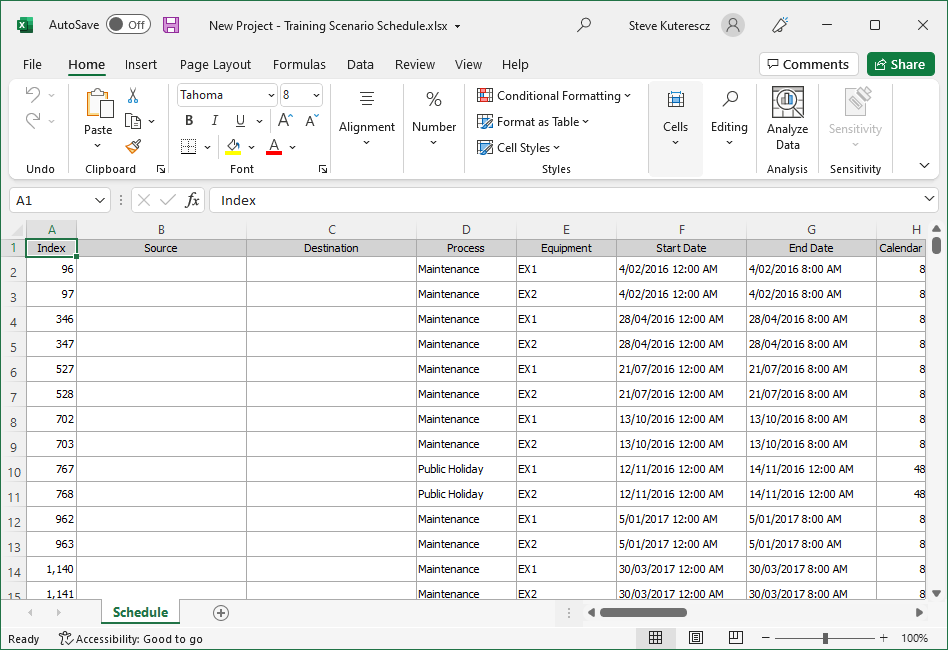Expand the Name Box dropdown arrow

click(100, 200)
